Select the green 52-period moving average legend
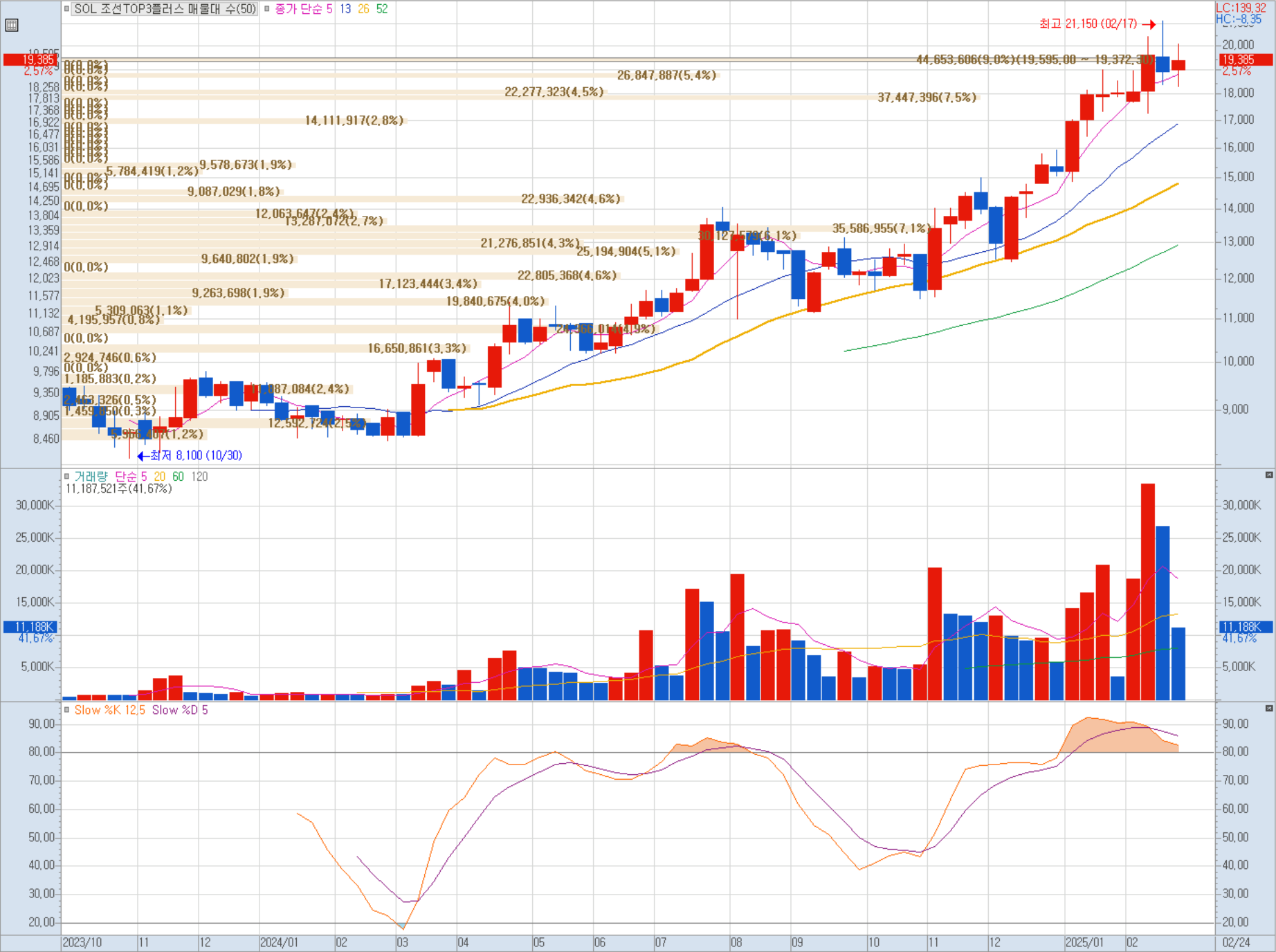The width and height of the screenshot is (1276, 952). click(382, 9)
